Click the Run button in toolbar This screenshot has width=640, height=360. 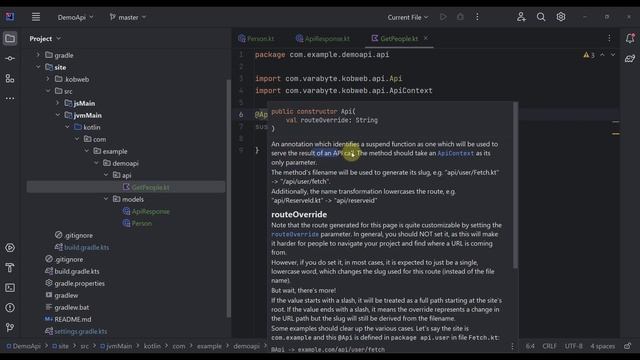(x=443, y=17)
